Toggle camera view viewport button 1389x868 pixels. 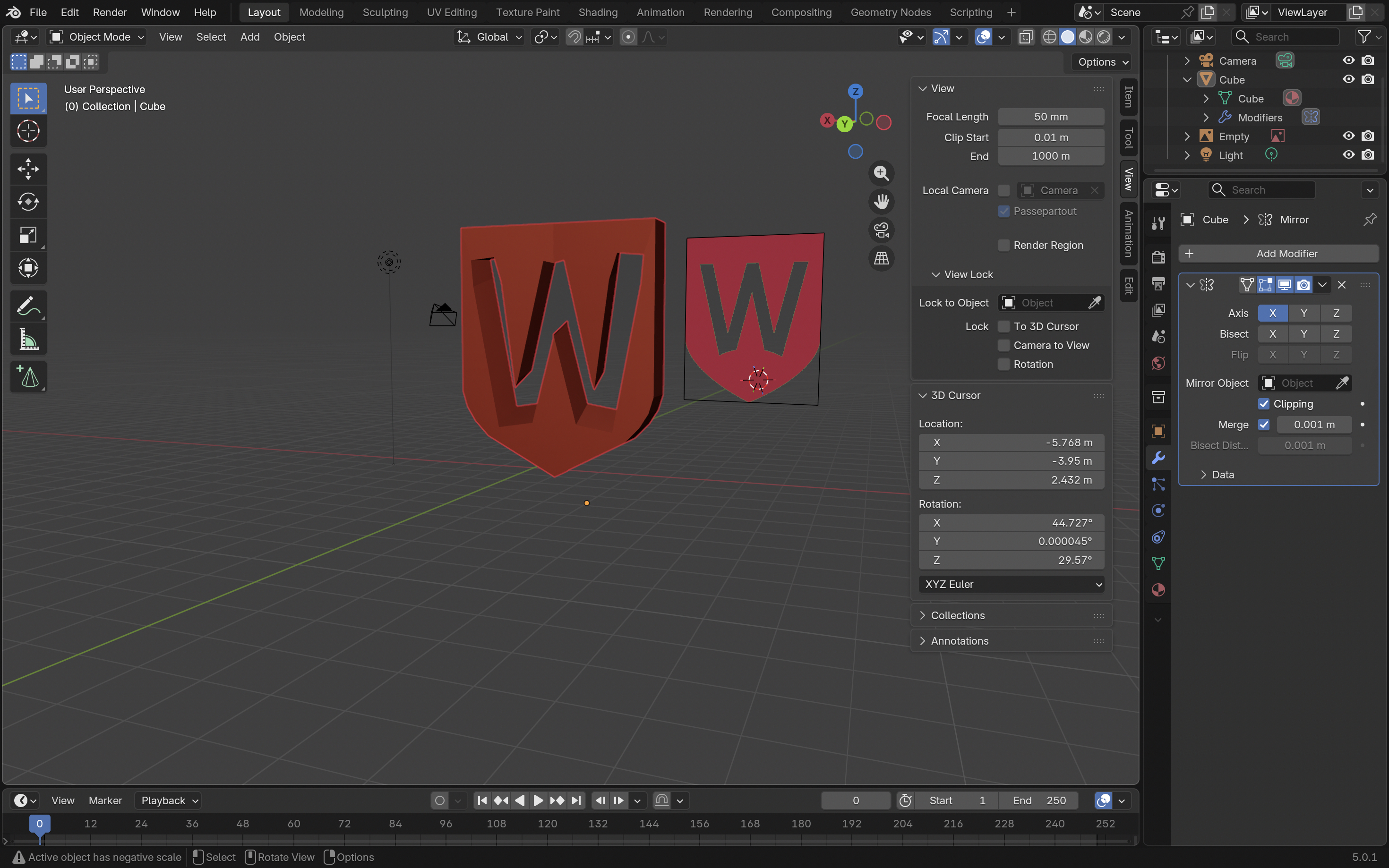[881, 230]
